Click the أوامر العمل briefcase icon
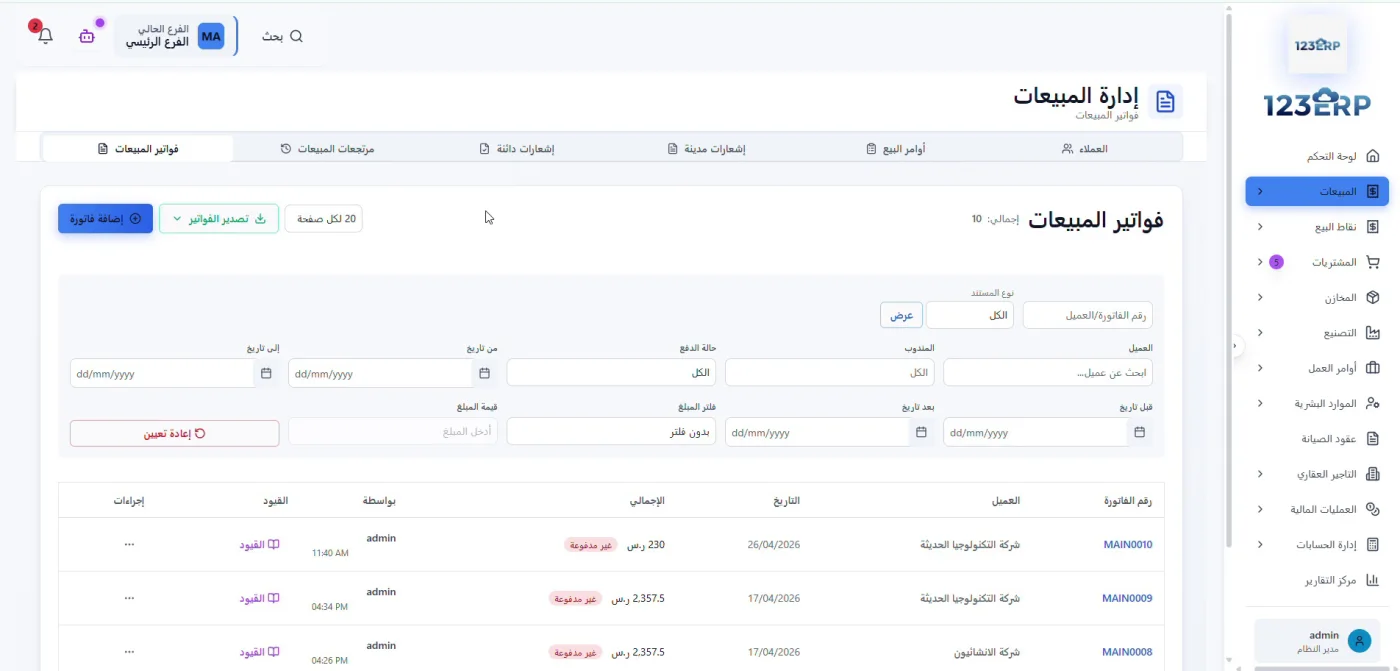Image resolution: width=1400 pixels, height=671 pixels. pos(1373,368)
